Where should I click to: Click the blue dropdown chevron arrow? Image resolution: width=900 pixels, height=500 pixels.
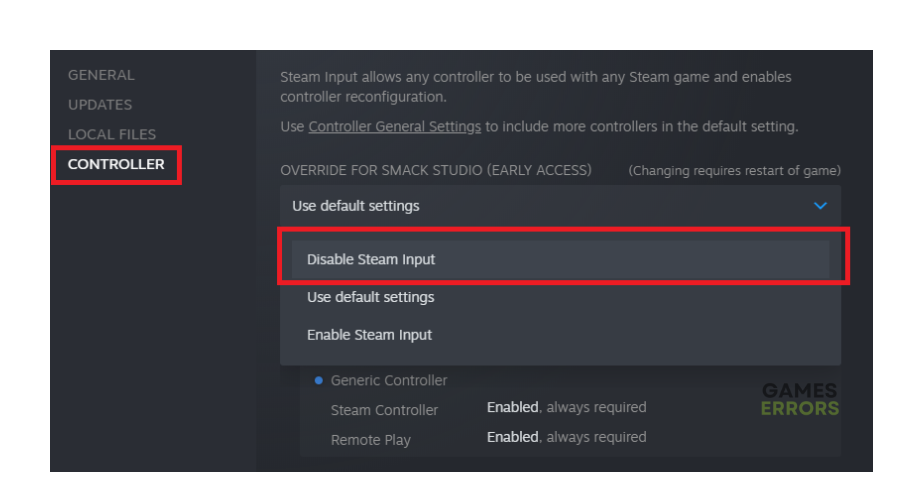point(820,206)
